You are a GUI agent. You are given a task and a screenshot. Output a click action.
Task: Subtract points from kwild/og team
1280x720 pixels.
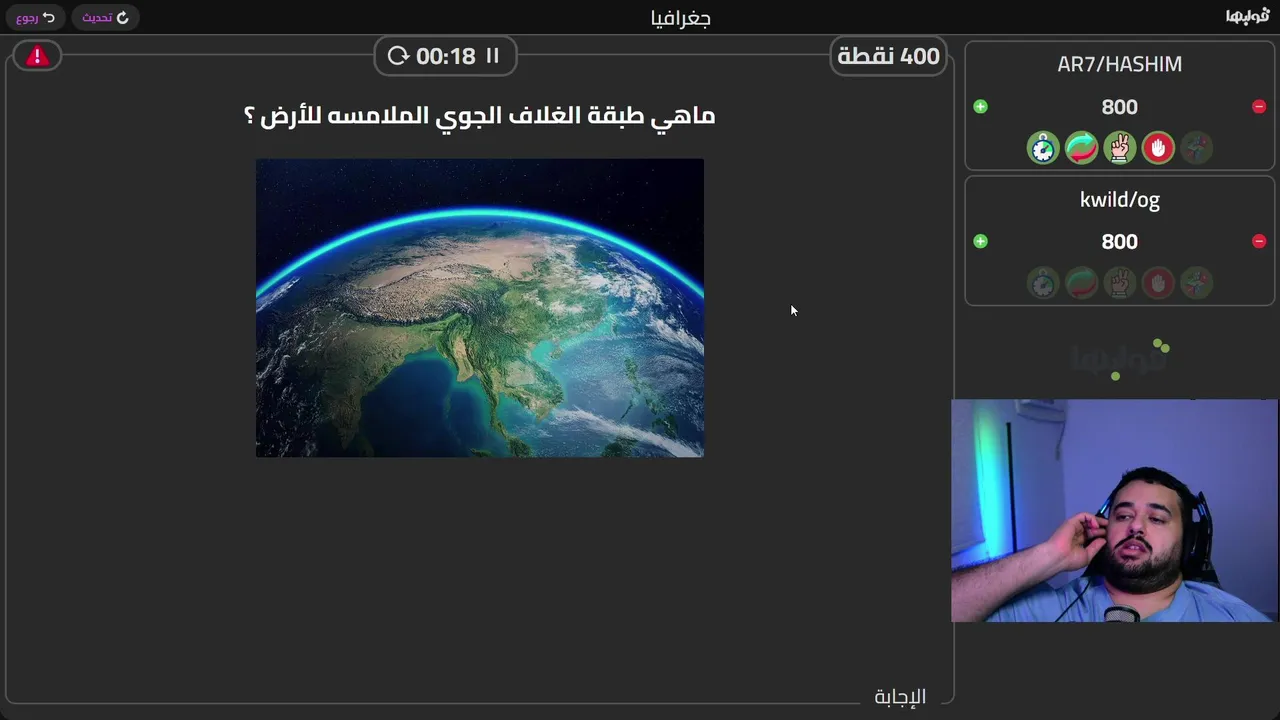click(x=1259, y=241)
